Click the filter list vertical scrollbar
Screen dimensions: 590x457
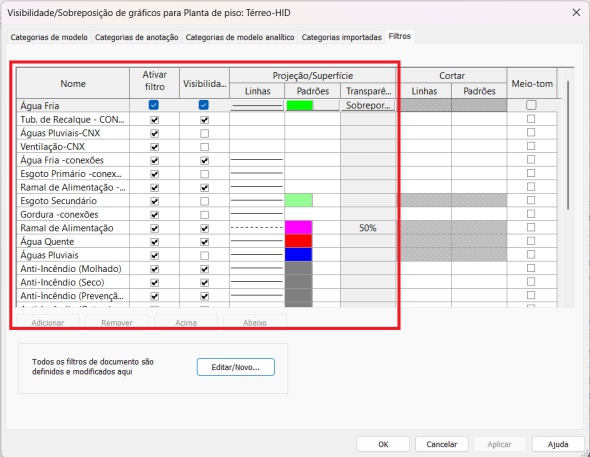coord(568,145)
